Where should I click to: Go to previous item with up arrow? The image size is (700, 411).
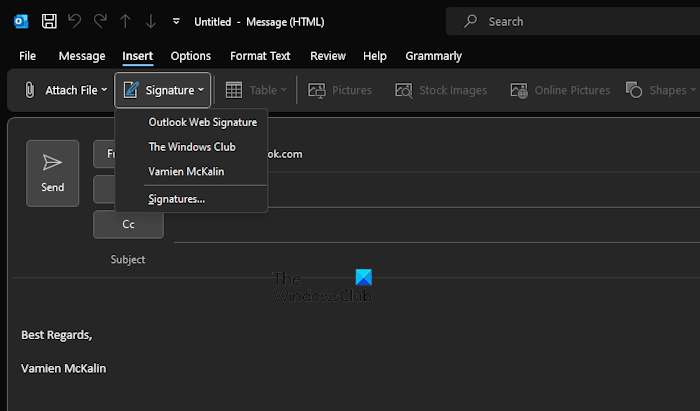tap(125, 21)
